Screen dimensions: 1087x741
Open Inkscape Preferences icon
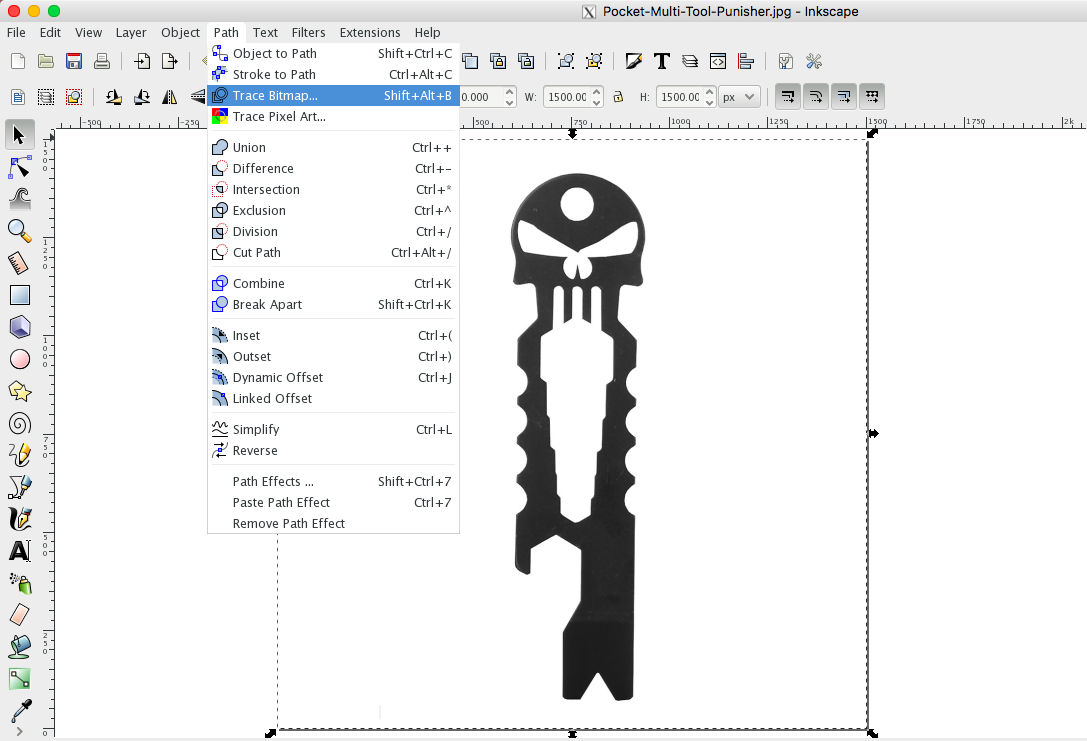pos(814,61)
